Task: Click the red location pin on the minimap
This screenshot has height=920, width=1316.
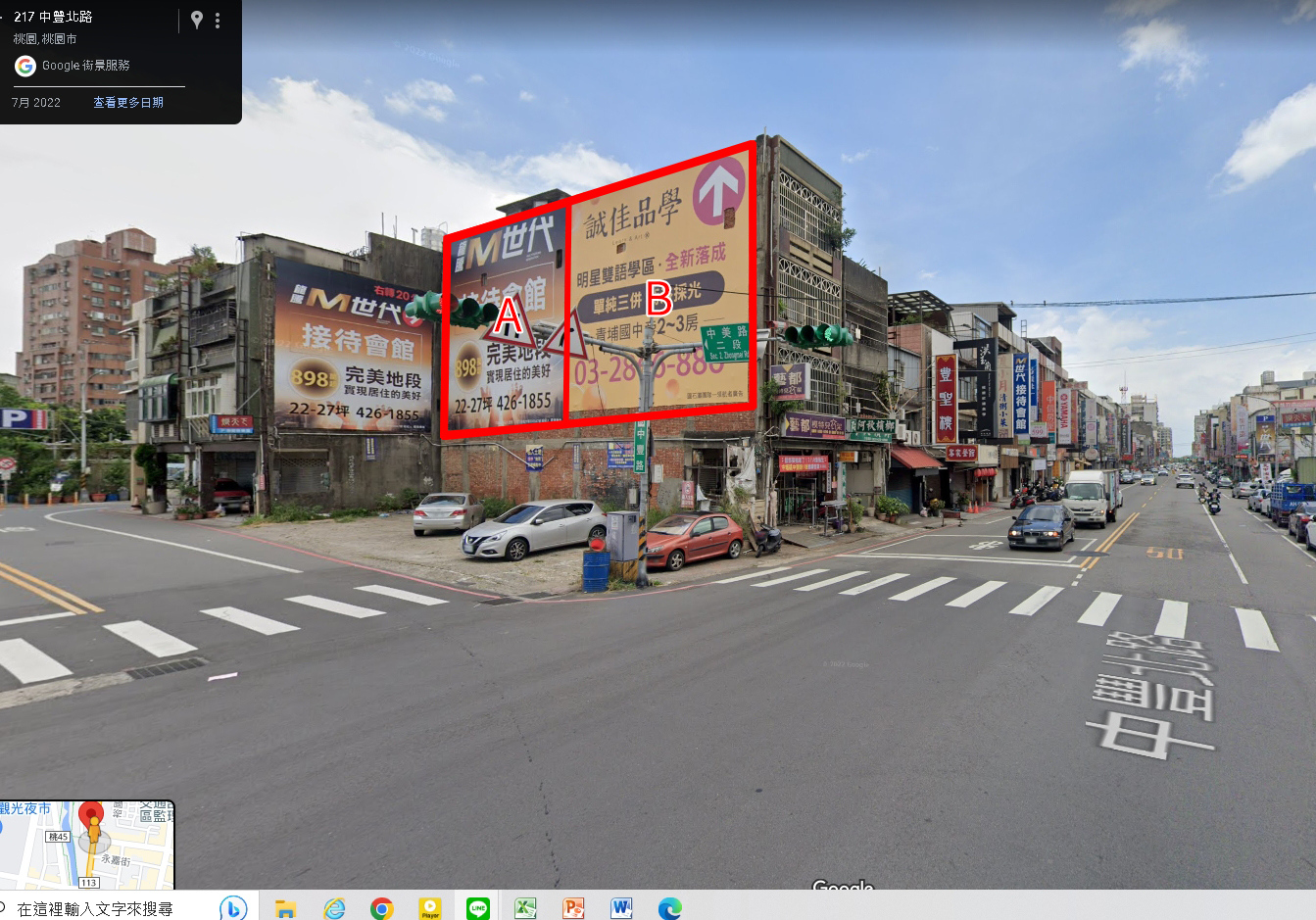Action: click(x=91, y=815)
